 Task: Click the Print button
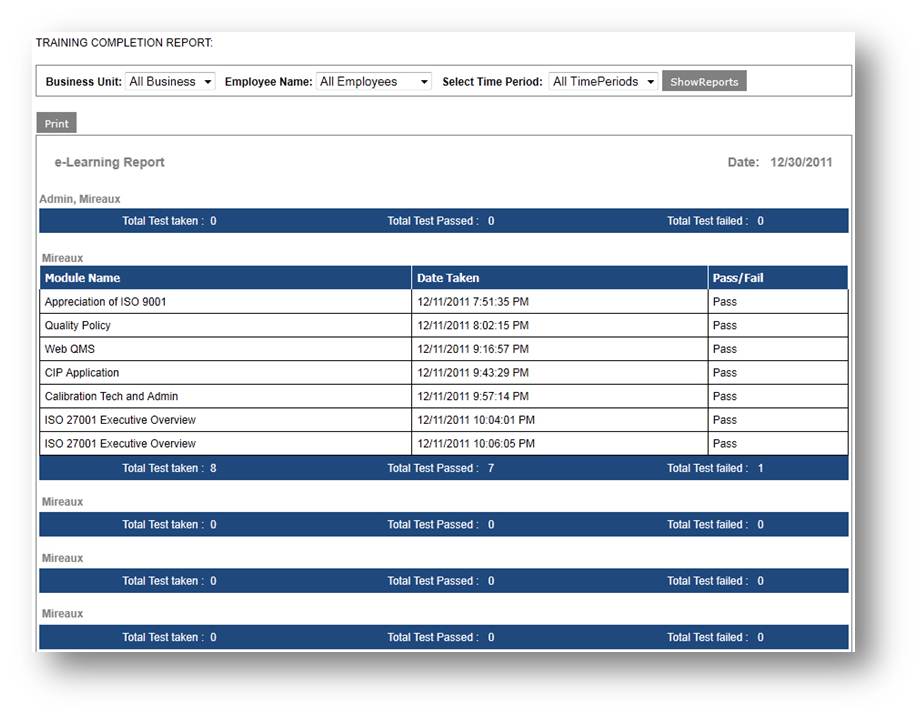56,123
